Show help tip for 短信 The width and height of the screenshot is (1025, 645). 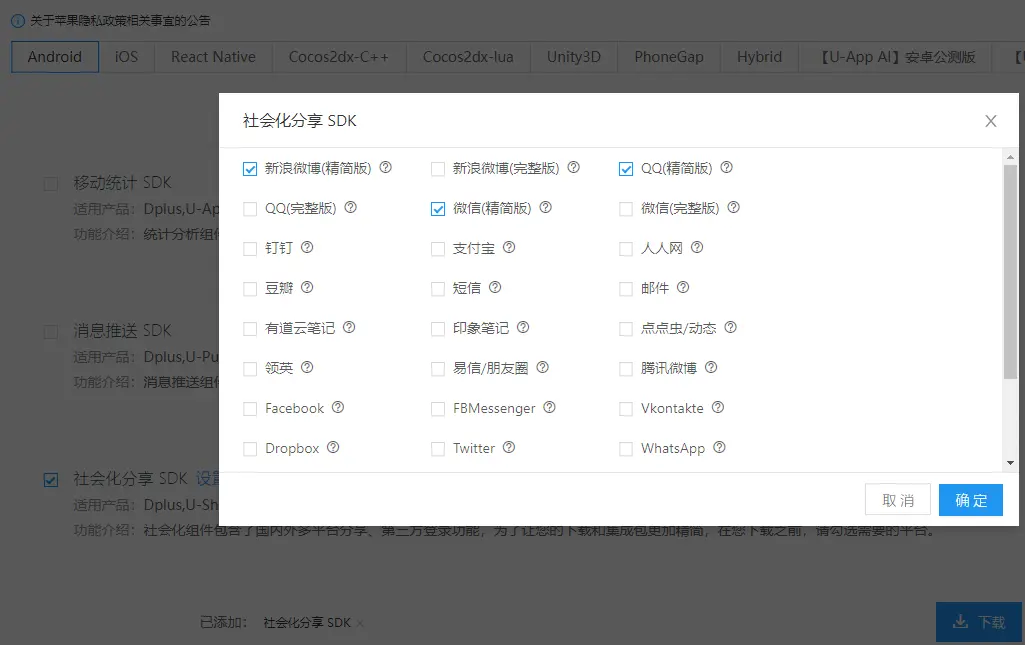(x=495, y=287)
